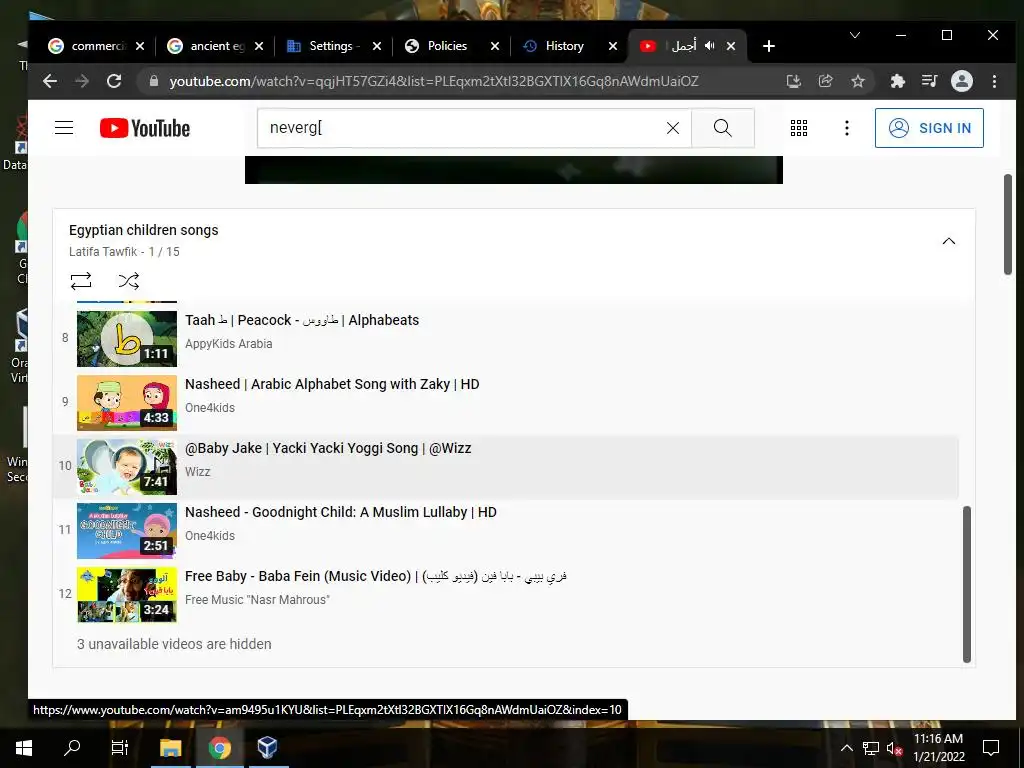Open YouTube settings three-dot menu
1024x768 pixels.
point(846,128)
